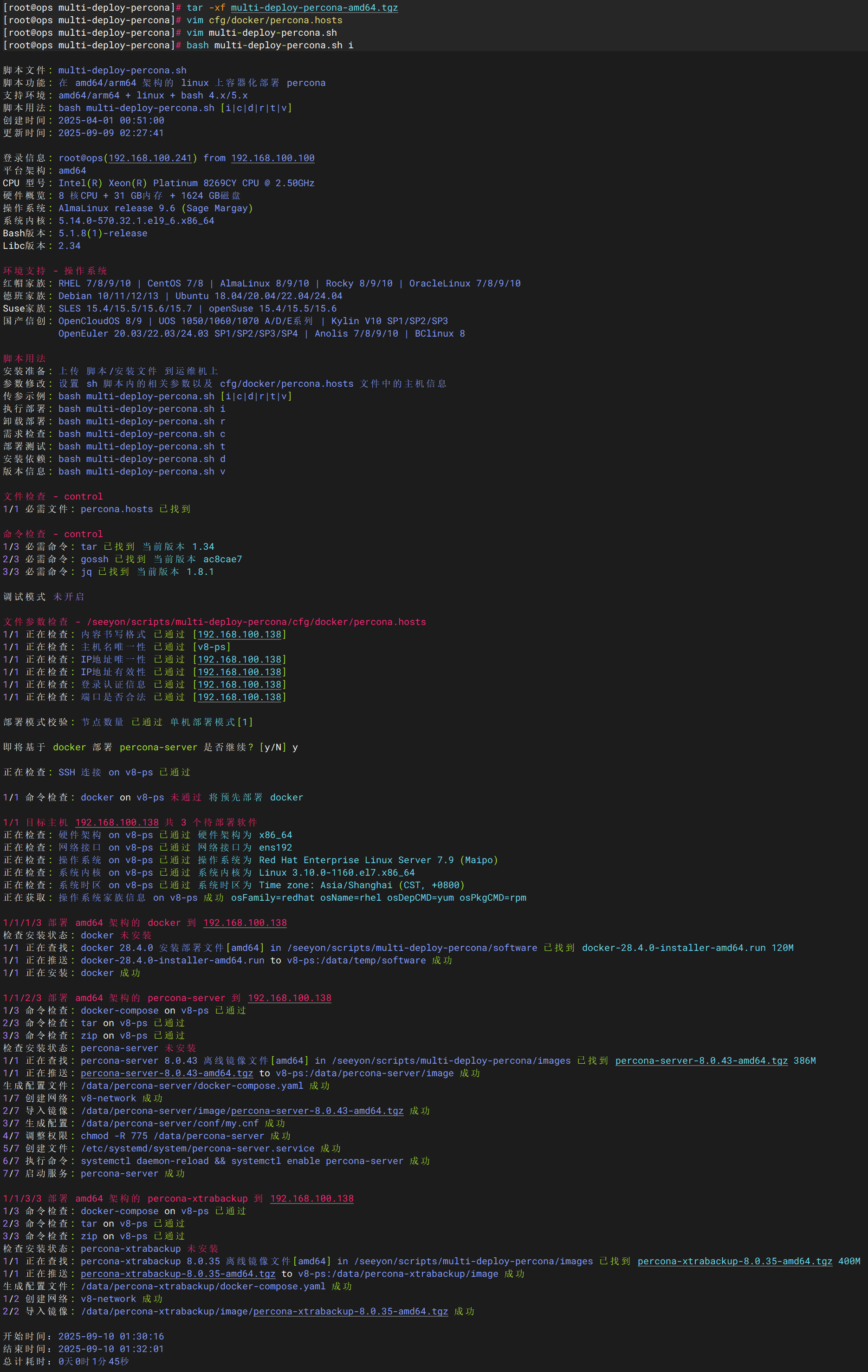The image size is (868, 1372).
Task: Click the IP in the IP地址有效性 row
Action: tap(240, 672)
